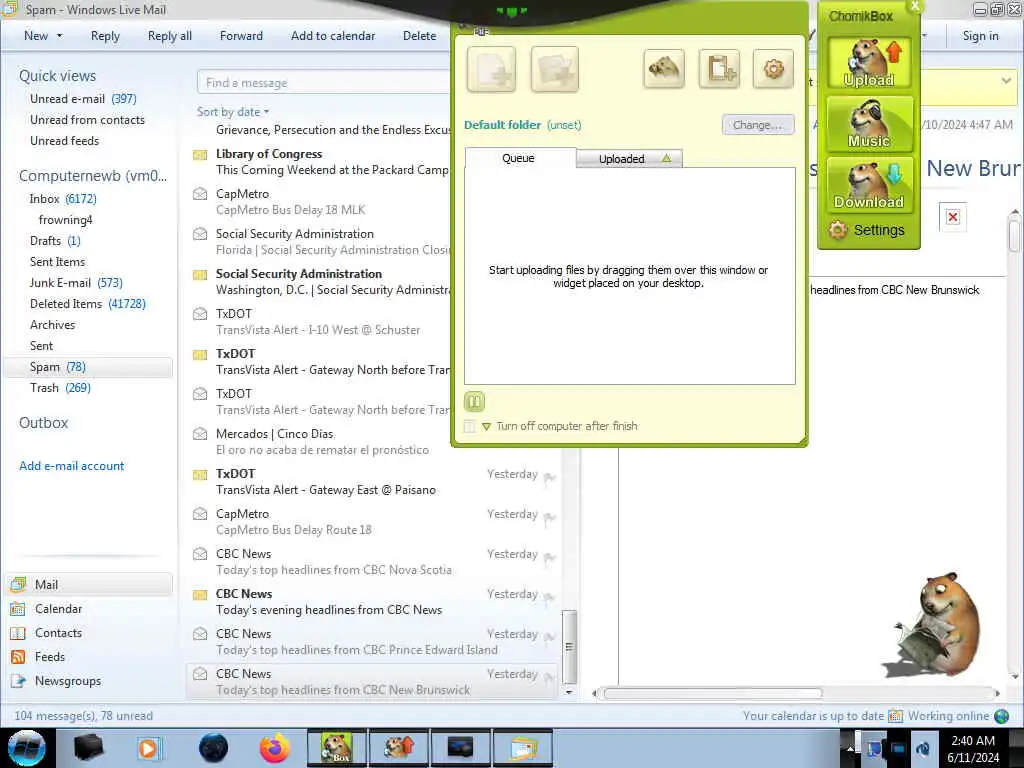Click the Feeds icon in the bottom navigation

tap(18, 656)
